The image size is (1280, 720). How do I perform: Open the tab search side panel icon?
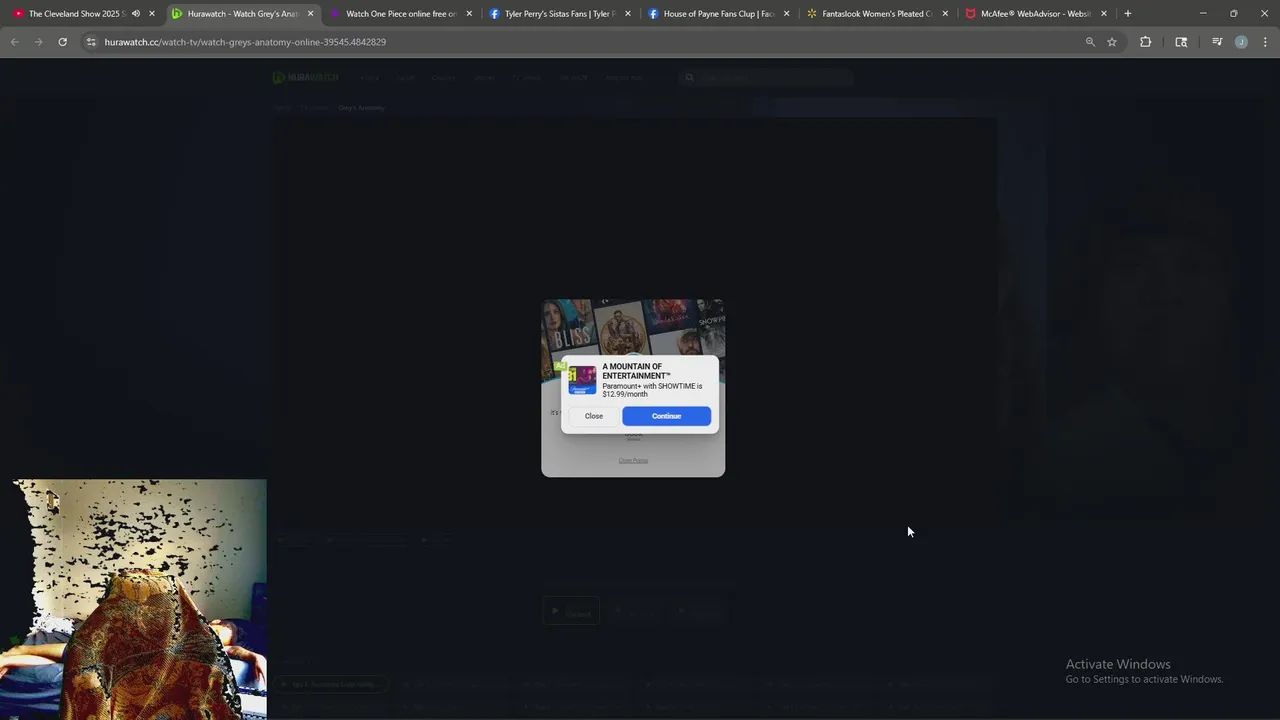(x=1181, y=42)
